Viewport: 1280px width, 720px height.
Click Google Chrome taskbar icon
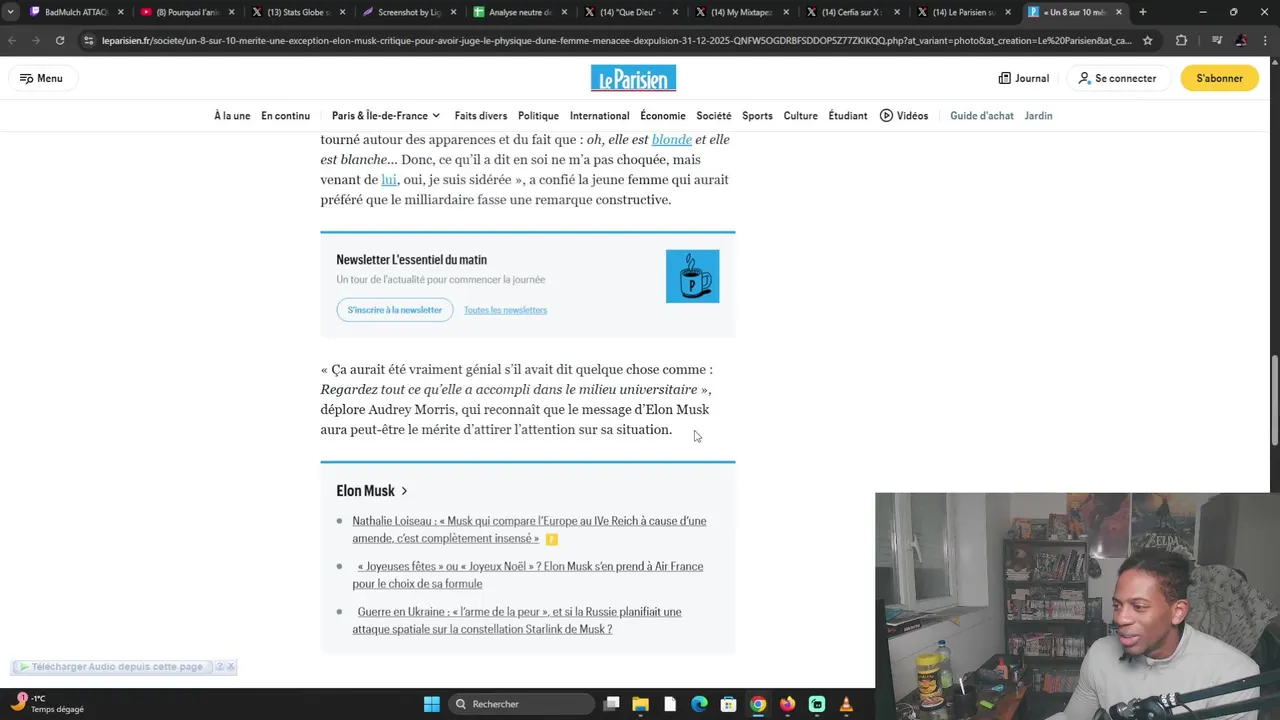point(758,704)
